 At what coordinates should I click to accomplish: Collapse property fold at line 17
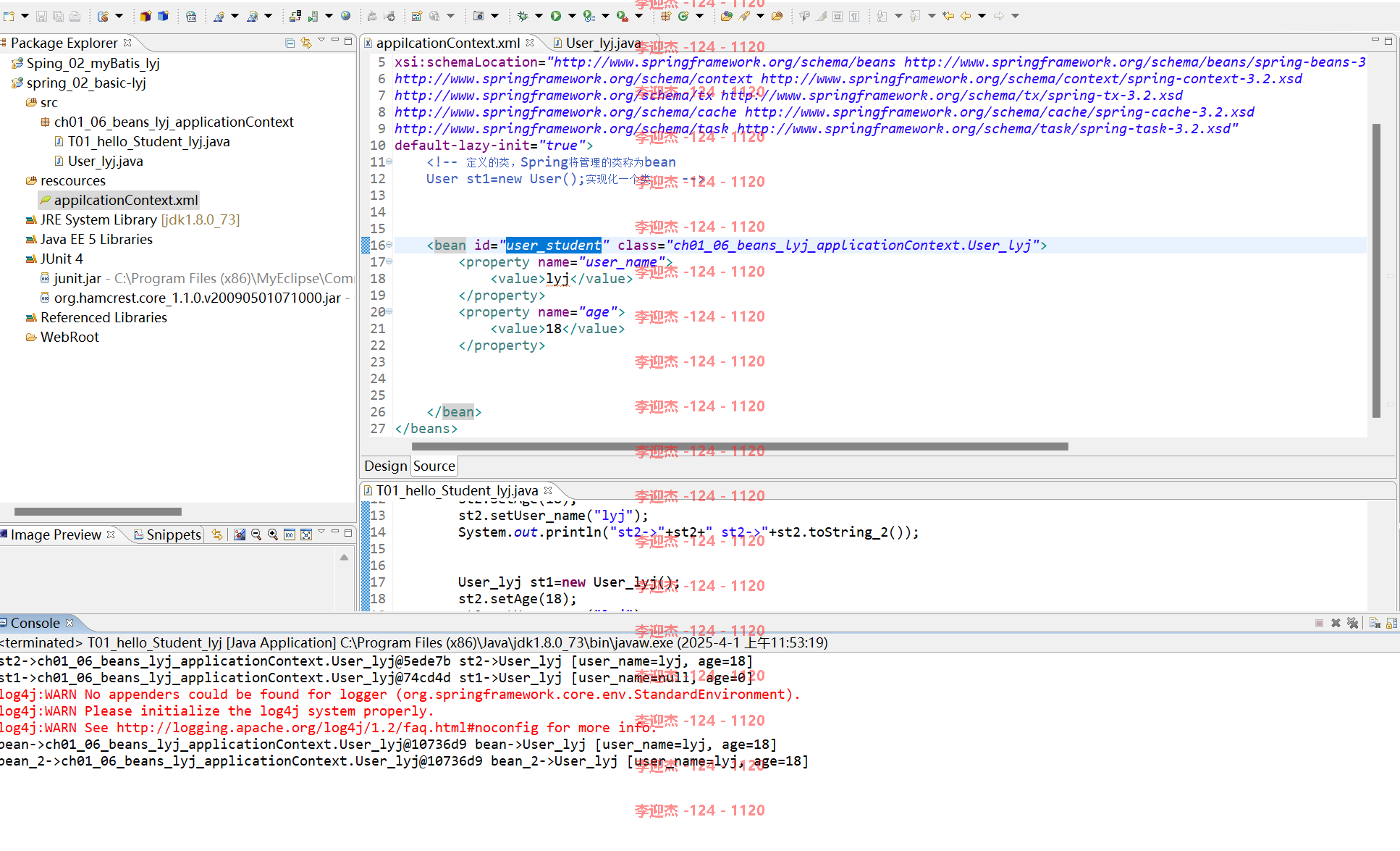pyautogui.click(x=389, y=261)
